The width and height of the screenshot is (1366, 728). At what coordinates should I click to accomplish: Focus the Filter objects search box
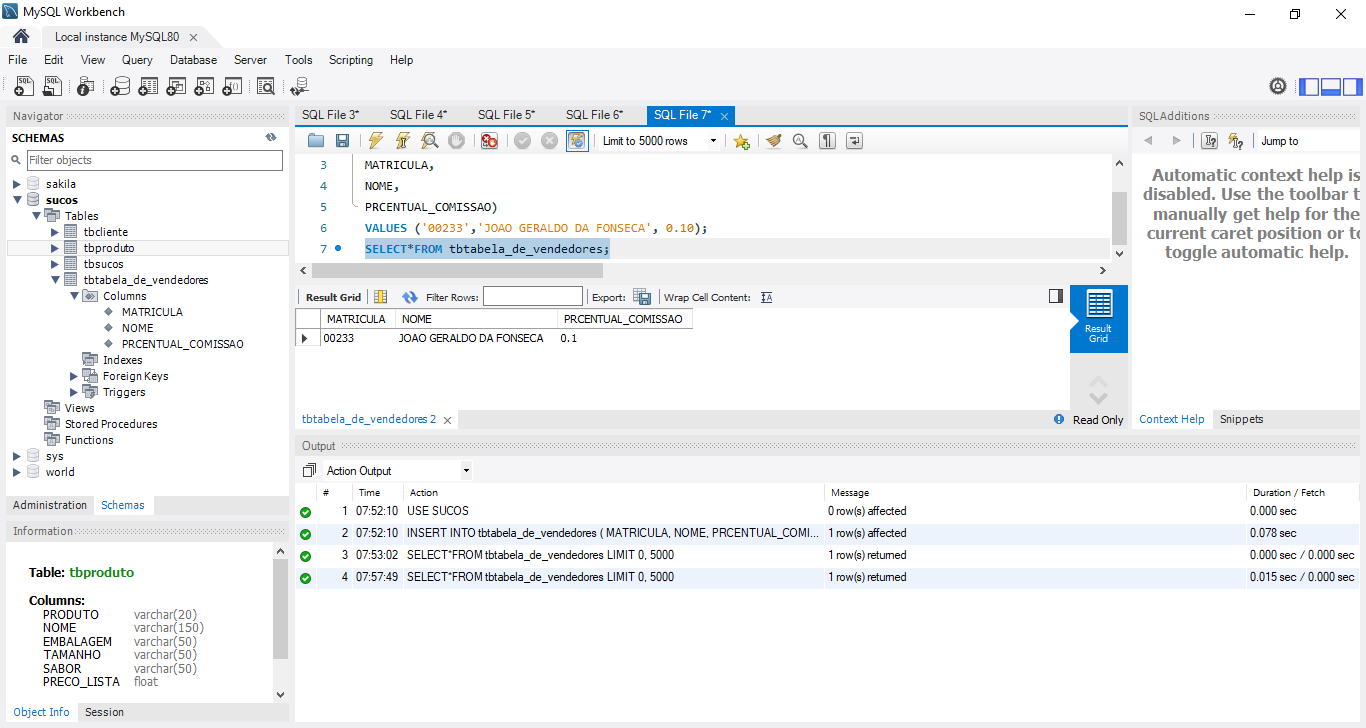click(155, 160)
